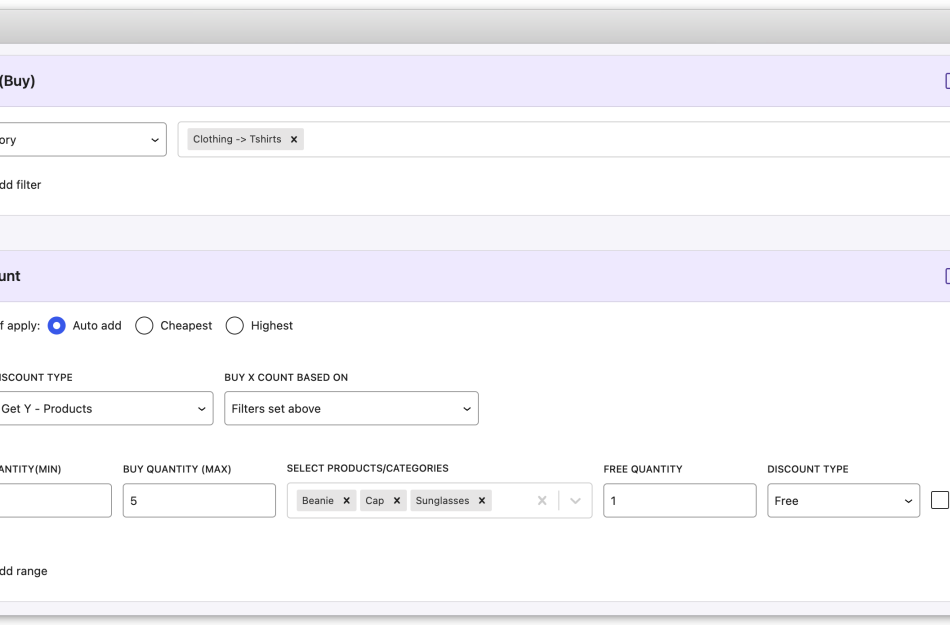
Task: Open the Free discount type dropdown
Action: coord(843,500)
